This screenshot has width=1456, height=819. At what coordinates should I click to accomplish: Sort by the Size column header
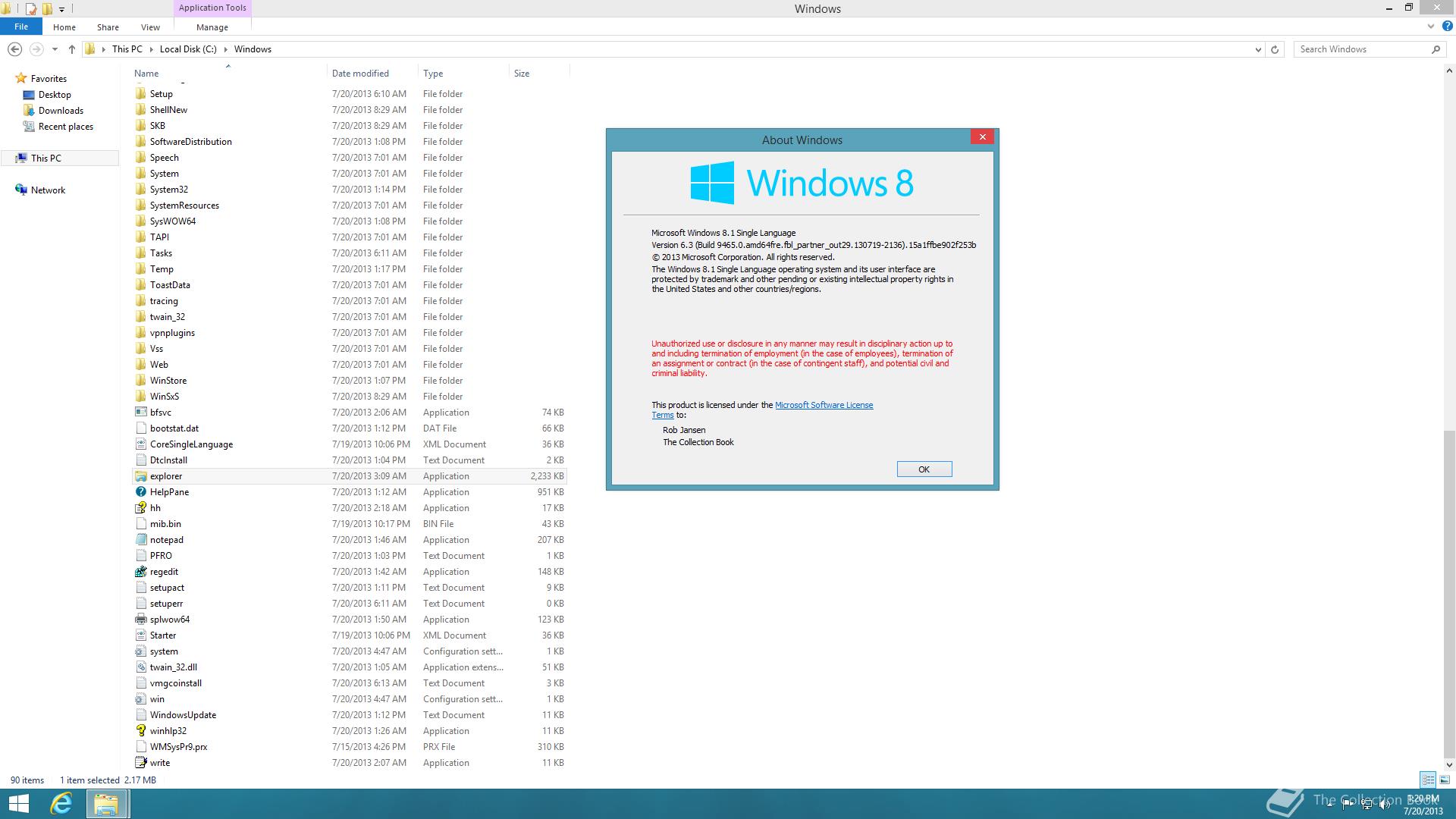(x=522, y=74)
